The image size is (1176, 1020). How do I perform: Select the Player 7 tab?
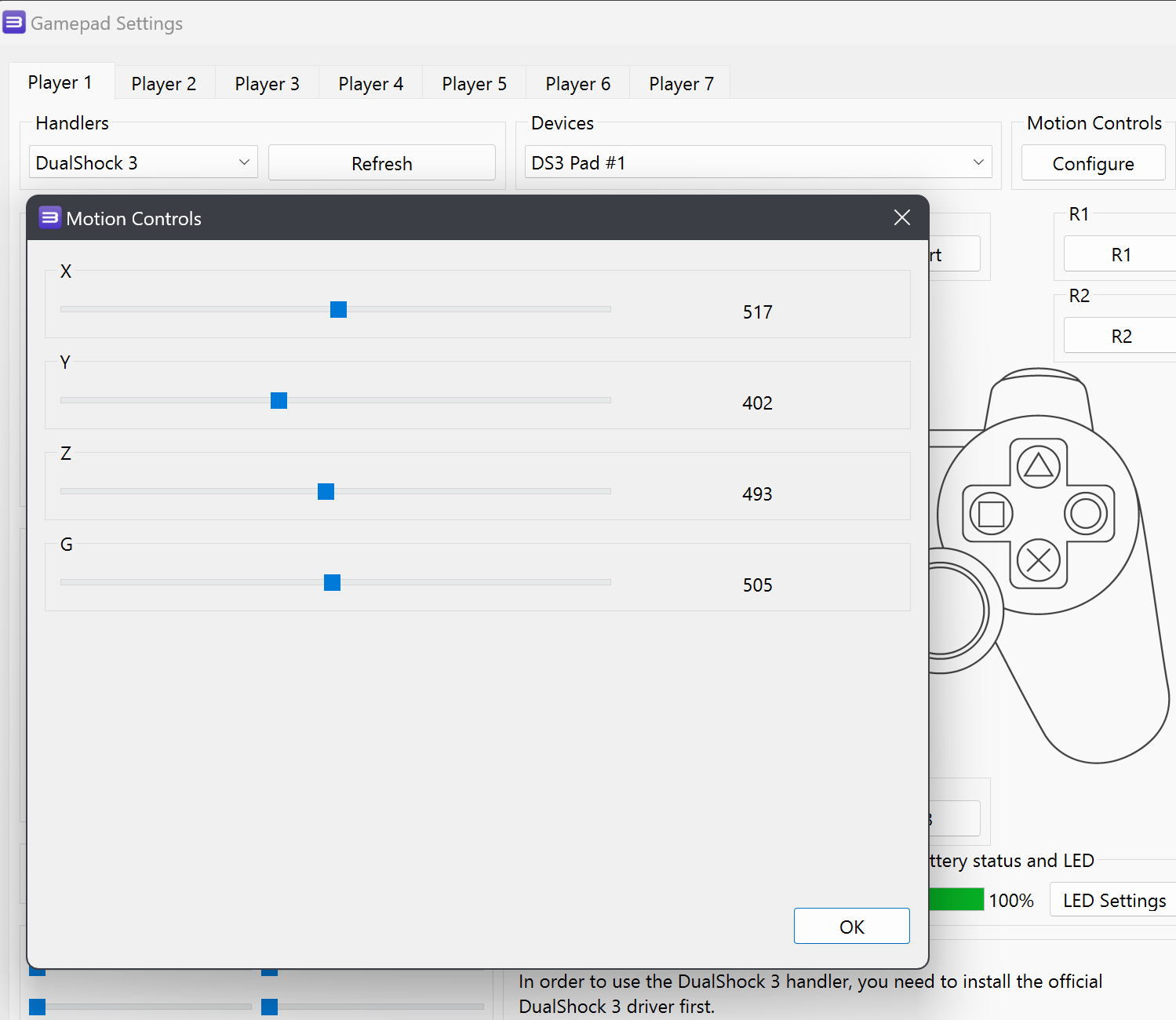click(x=679, y=82)
